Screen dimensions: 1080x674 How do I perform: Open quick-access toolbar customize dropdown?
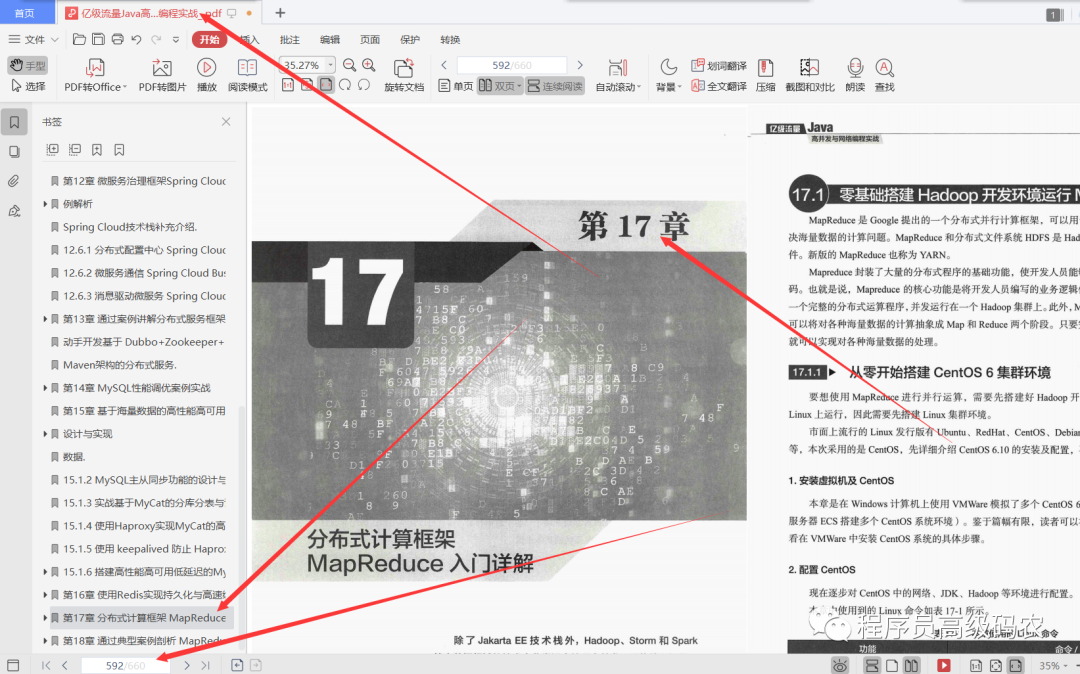click(x=176, y=40)
